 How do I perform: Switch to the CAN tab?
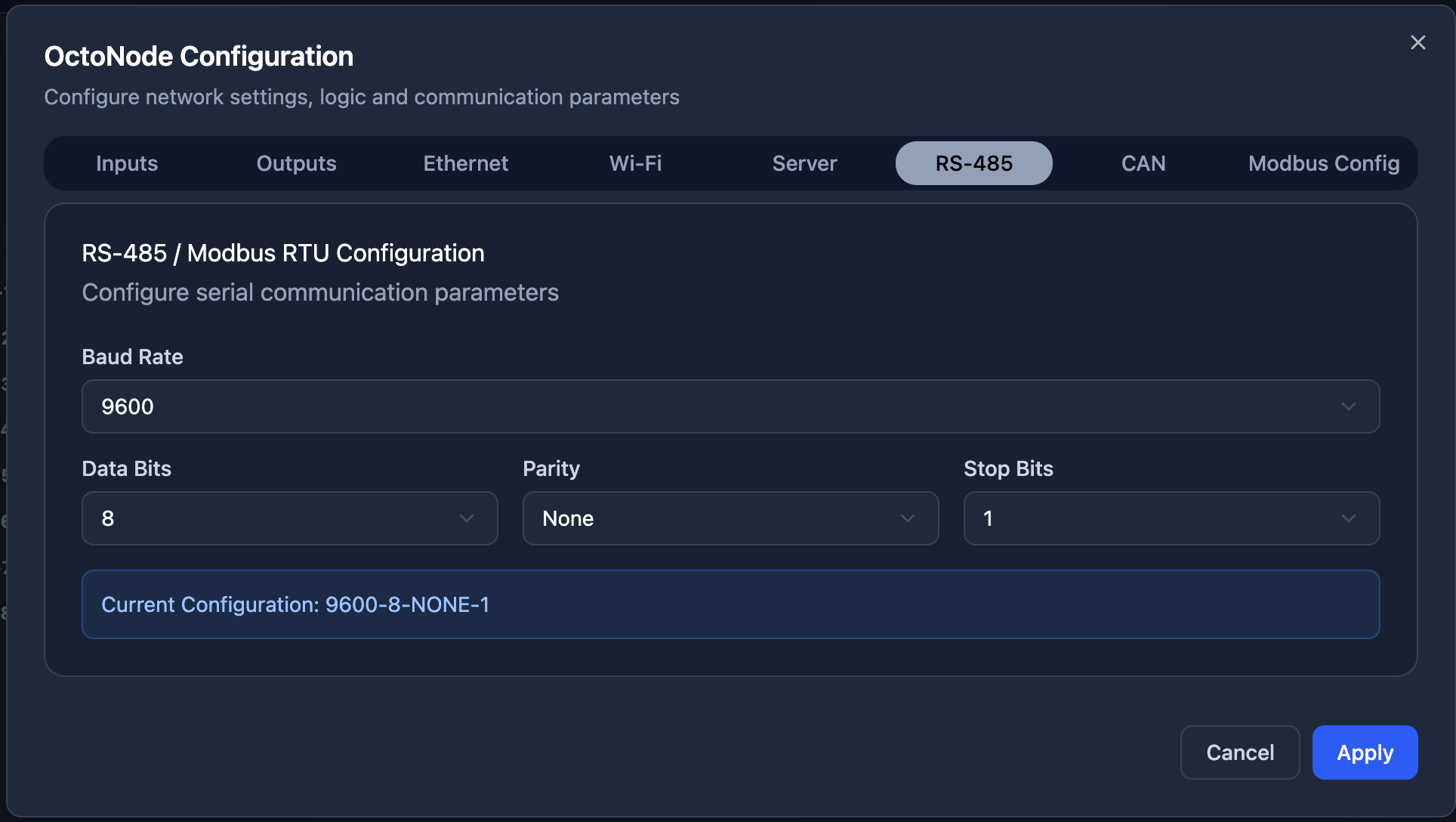click(x=1143, y=163)
